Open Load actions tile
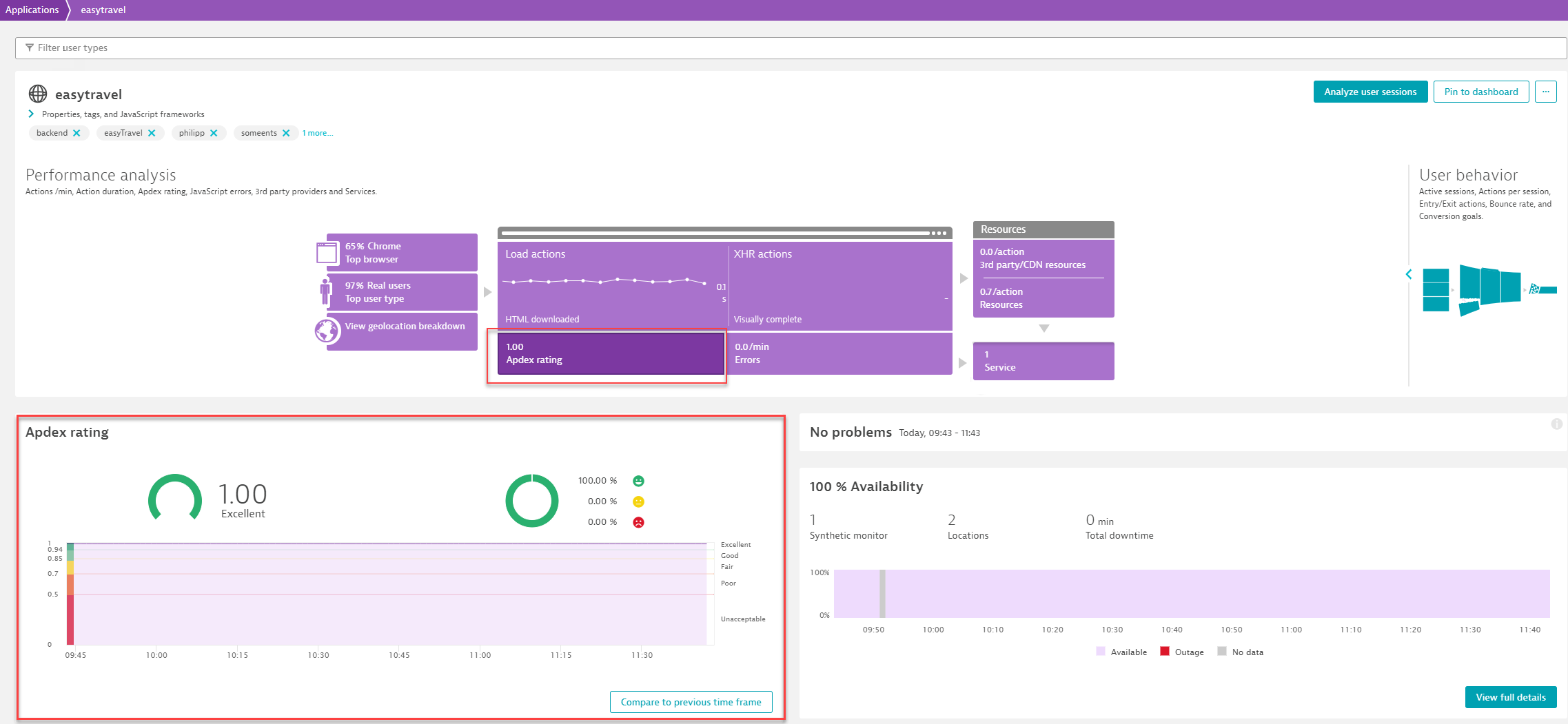Viewport: 1568px width, 724px height. [612, 286]
